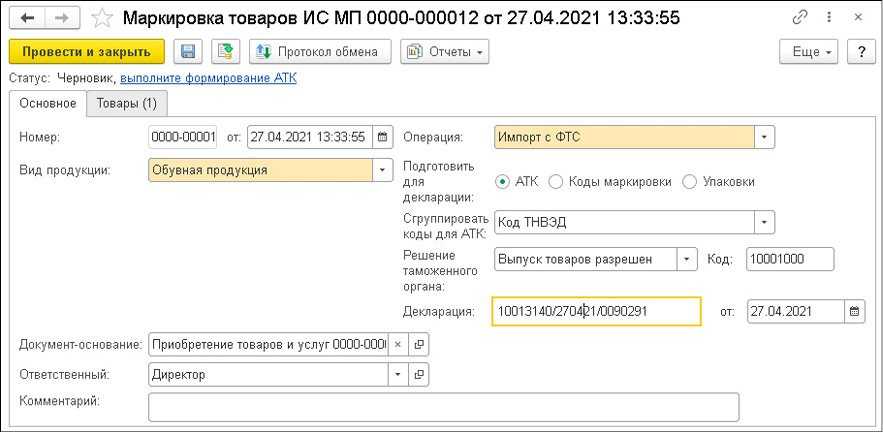The height and width of the screenshot is (432, 883).
Task: Click the Код ТНВЭД grouping field
Action: click(625, 222)
